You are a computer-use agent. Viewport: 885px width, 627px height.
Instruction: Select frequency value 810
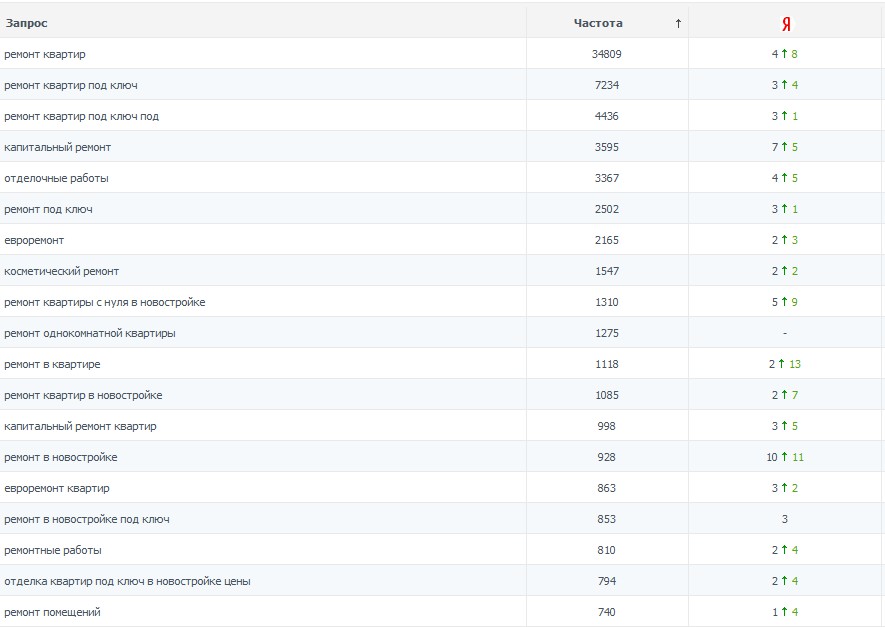(607, 551)
